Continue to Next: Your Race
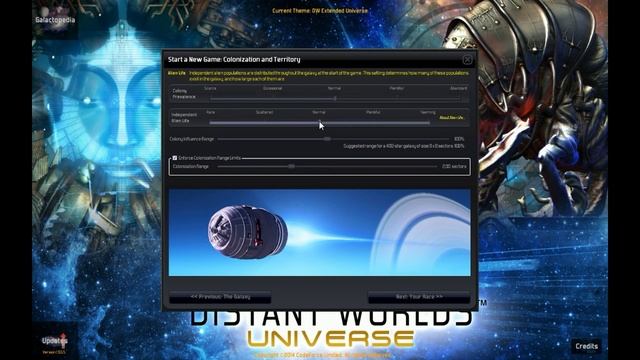Image resolution: width=640 pixels, height=360 pixels. coord(419,297)
